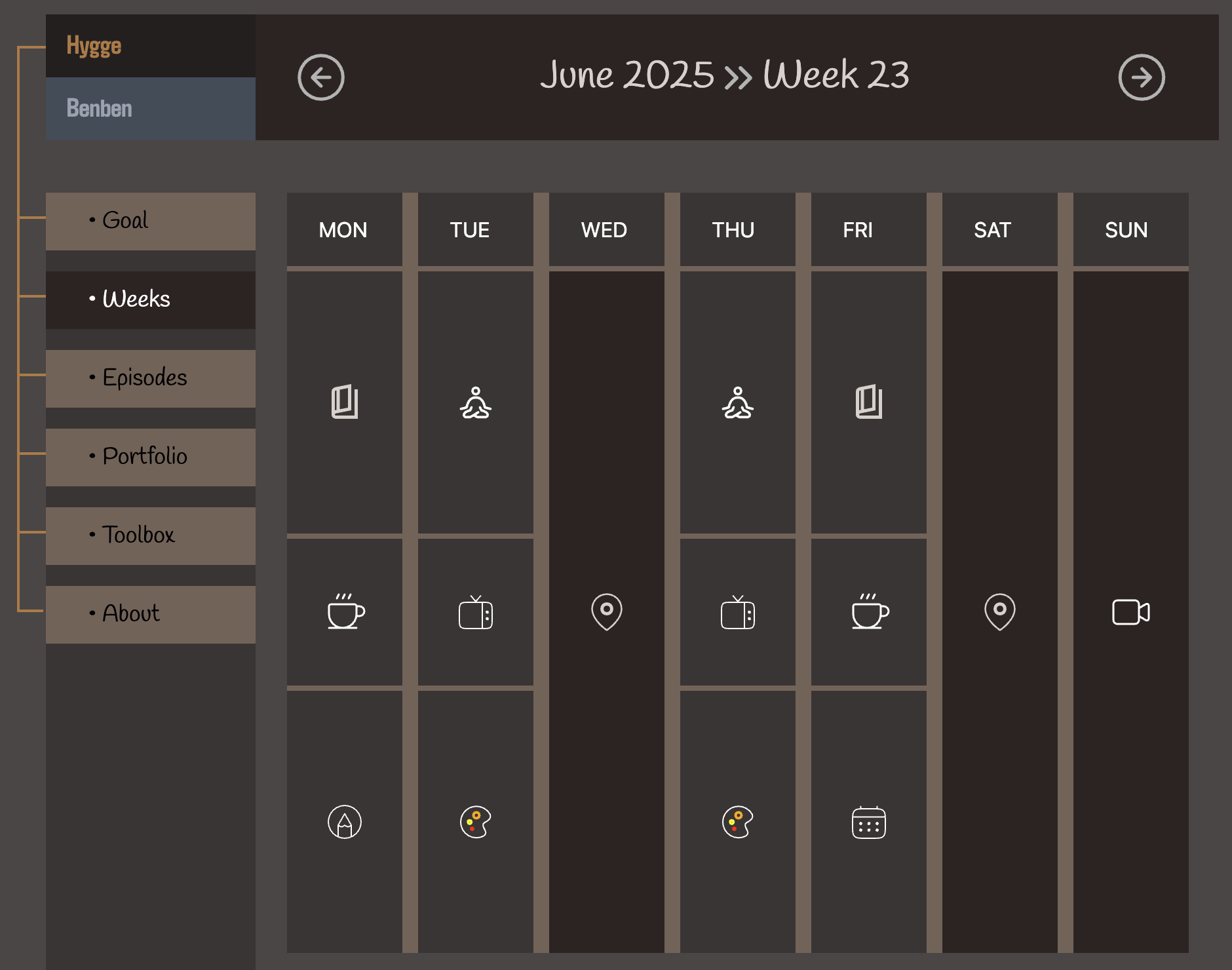Open the Toolbox section

[x=151, y=535]
